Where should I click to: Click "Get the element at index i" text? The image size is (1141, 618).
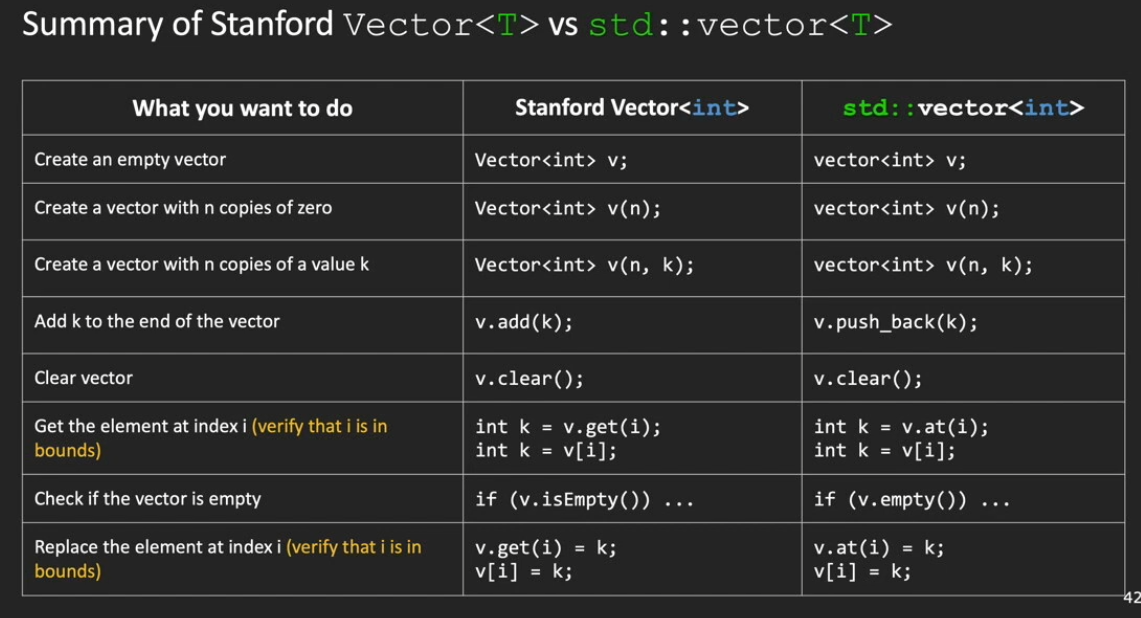[140, 426]
